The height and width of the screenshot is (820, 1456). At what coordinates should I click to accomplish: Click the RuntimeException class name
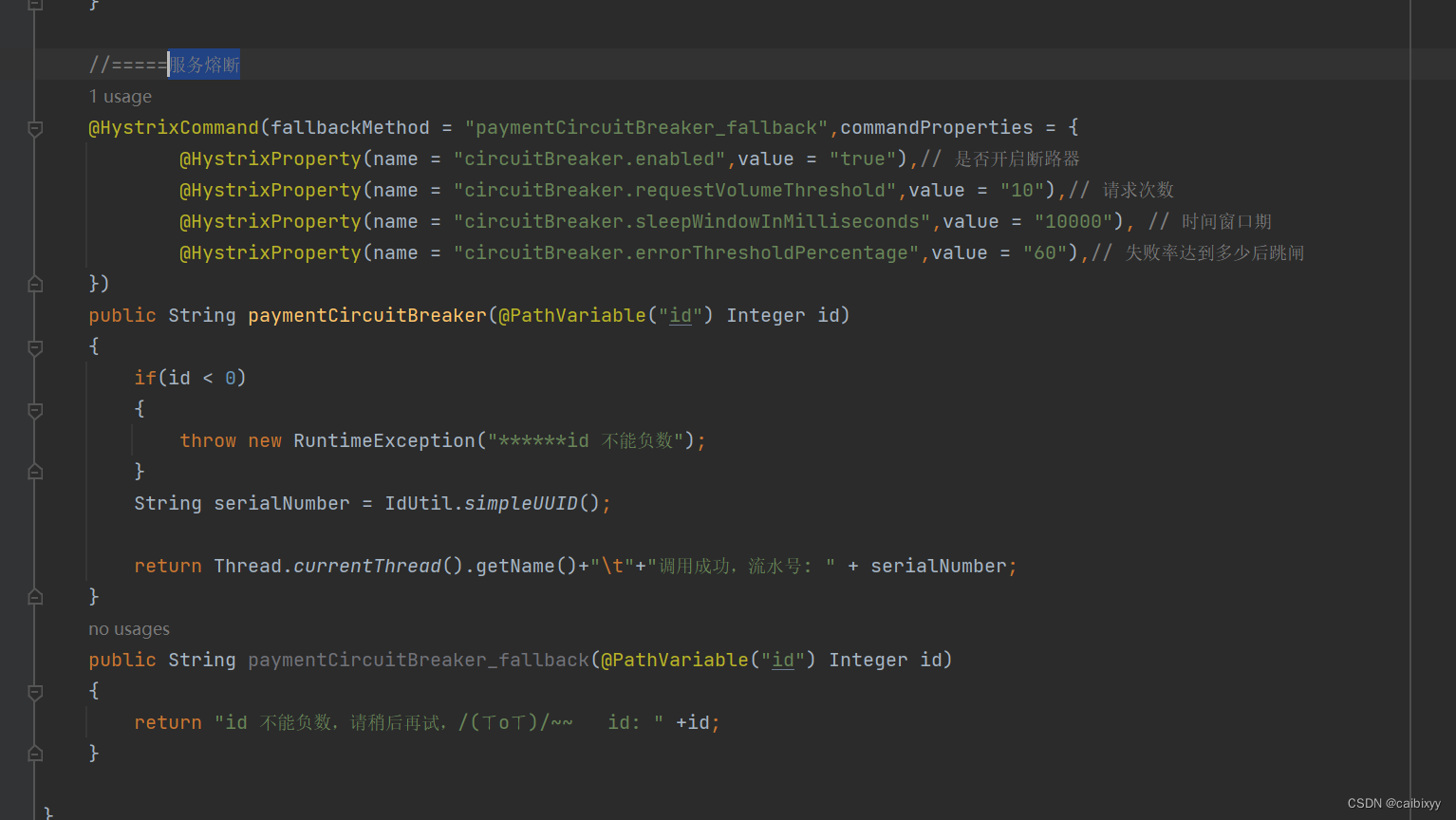tap(384, 440)
